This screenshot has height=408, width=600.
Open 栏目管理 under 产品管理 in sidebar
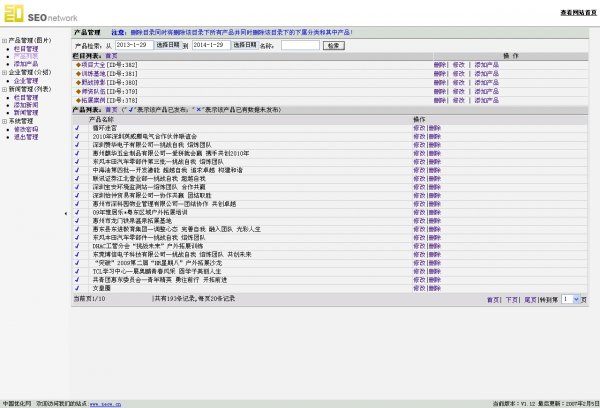[x=26, y=49]
